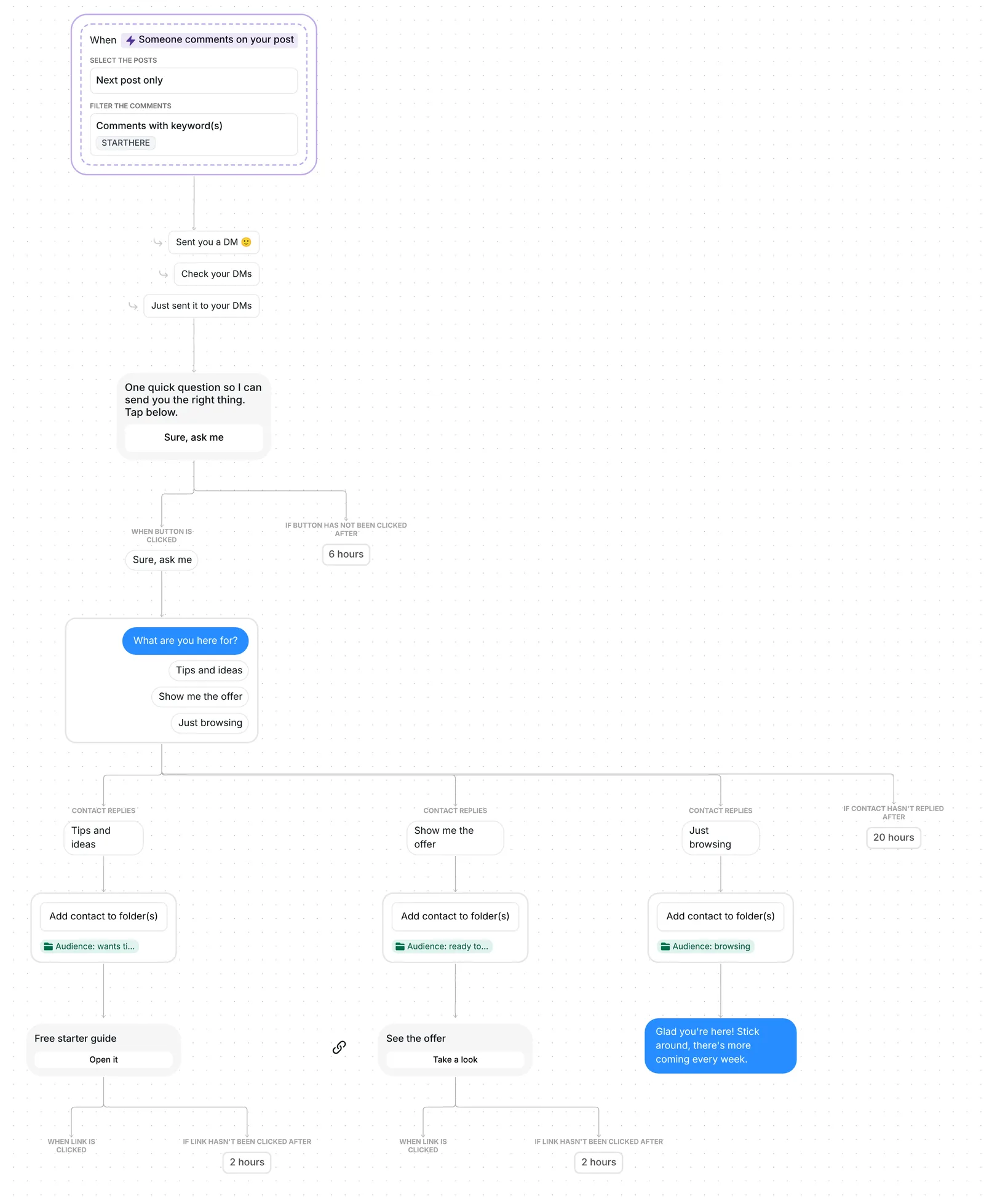Image resolution: width=984 pixels, height=1204 pixels.
Task: Click the reply arrow beside "Just sent it to your DMs"
Action: click(x=133, y=306)
